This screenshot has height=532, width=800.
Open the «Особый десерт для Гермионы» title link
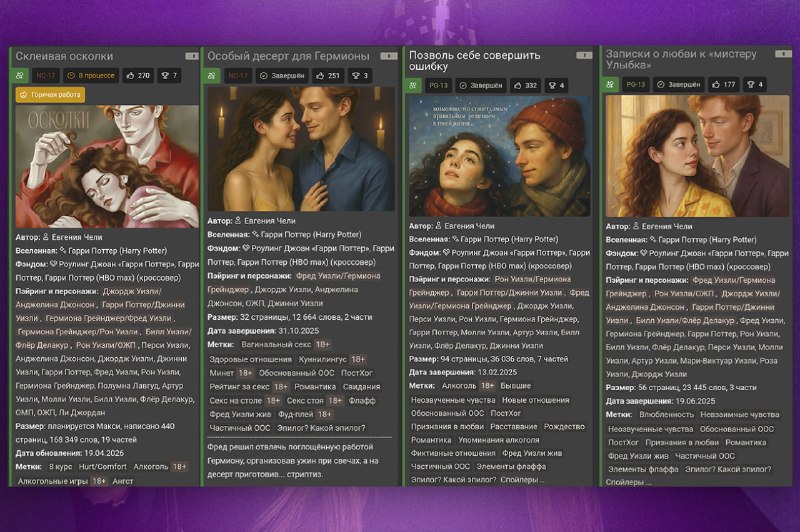(288, 56)
